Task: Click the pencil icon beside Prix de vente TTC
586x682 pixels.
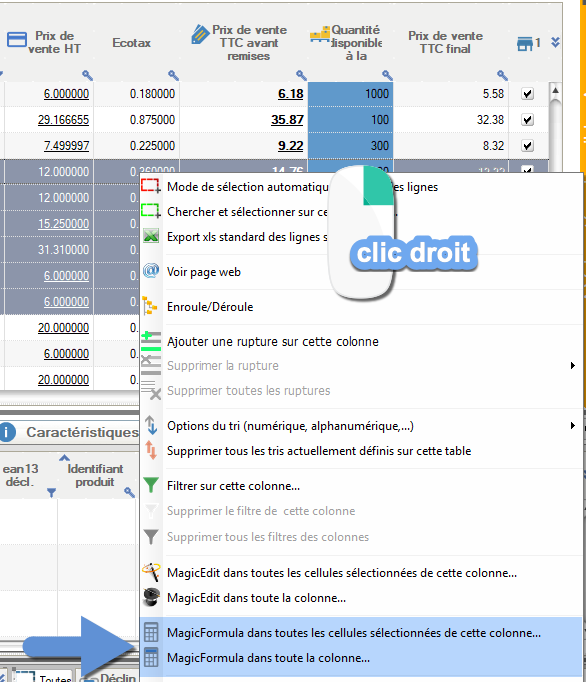Action: (200, 34)
